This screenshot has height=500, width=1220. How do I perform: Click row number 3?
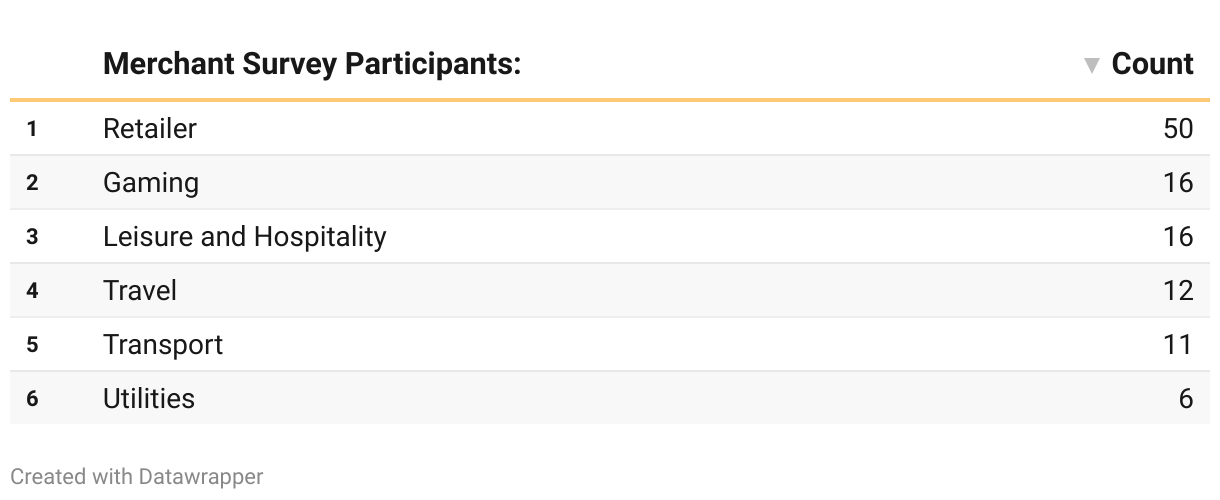click(32, 237)
